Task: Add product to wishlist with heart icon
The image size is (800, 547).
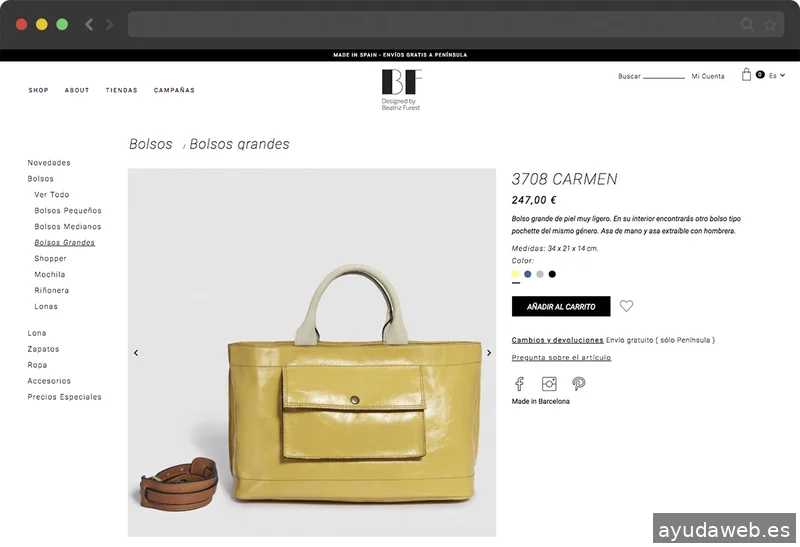Action: point(626,306)
